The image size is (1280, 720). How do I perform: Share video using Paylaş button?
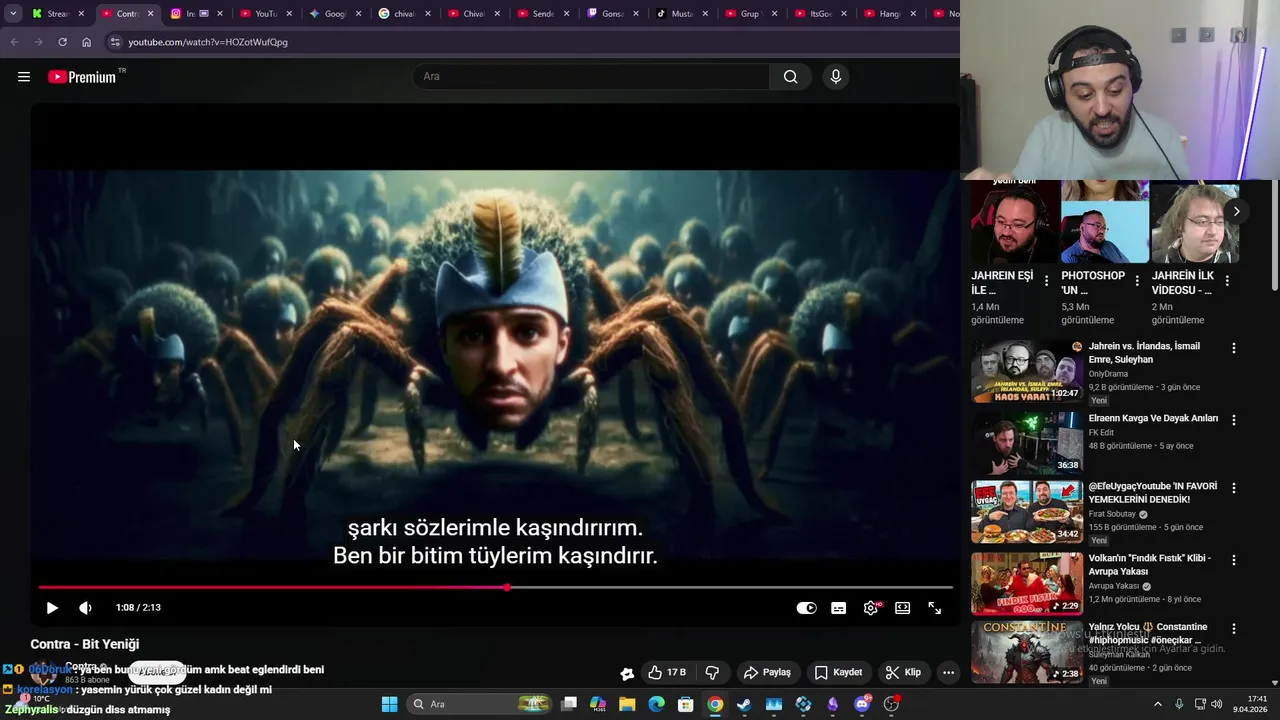click(x=767, y=672)
